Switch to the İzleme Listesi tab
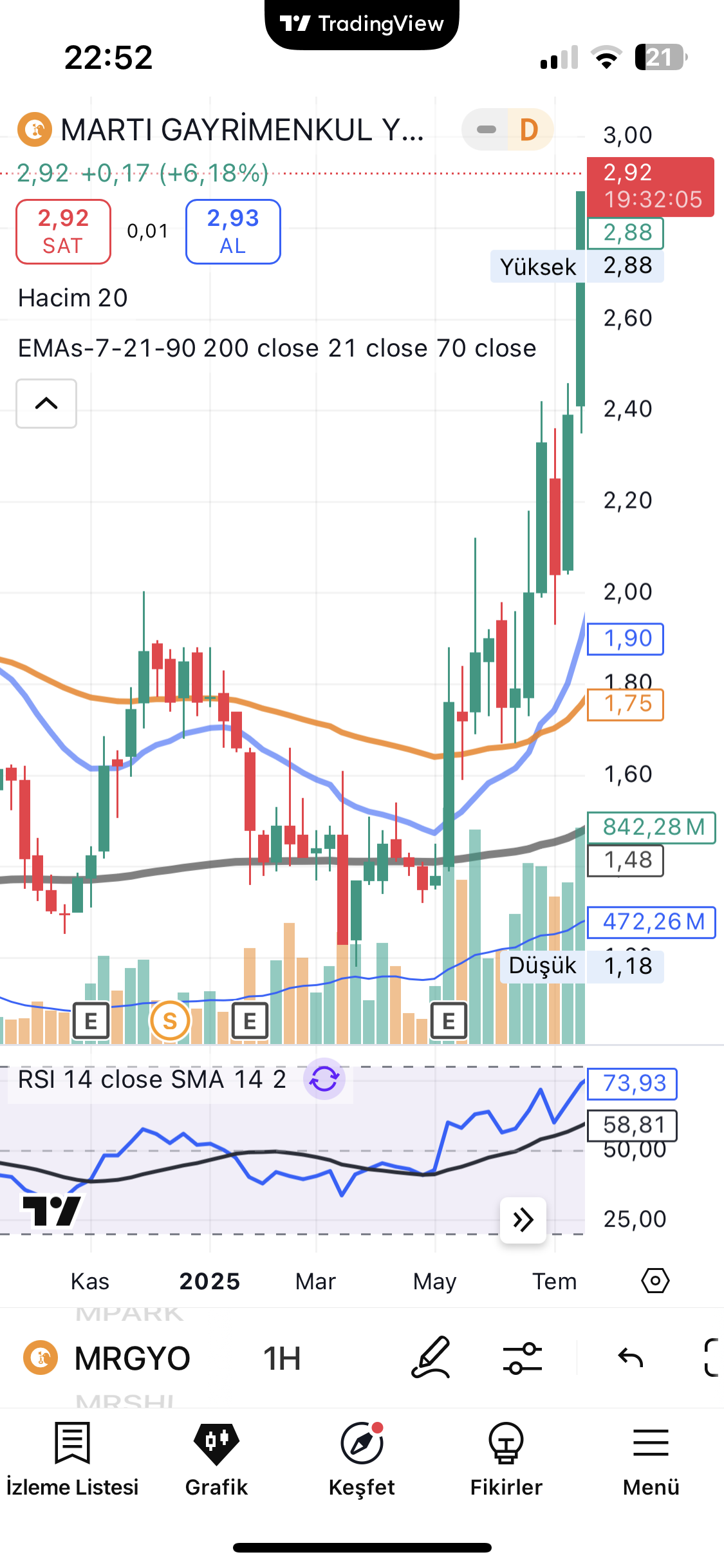This screenshot has width=724, height=1568. pos(72,1460)
